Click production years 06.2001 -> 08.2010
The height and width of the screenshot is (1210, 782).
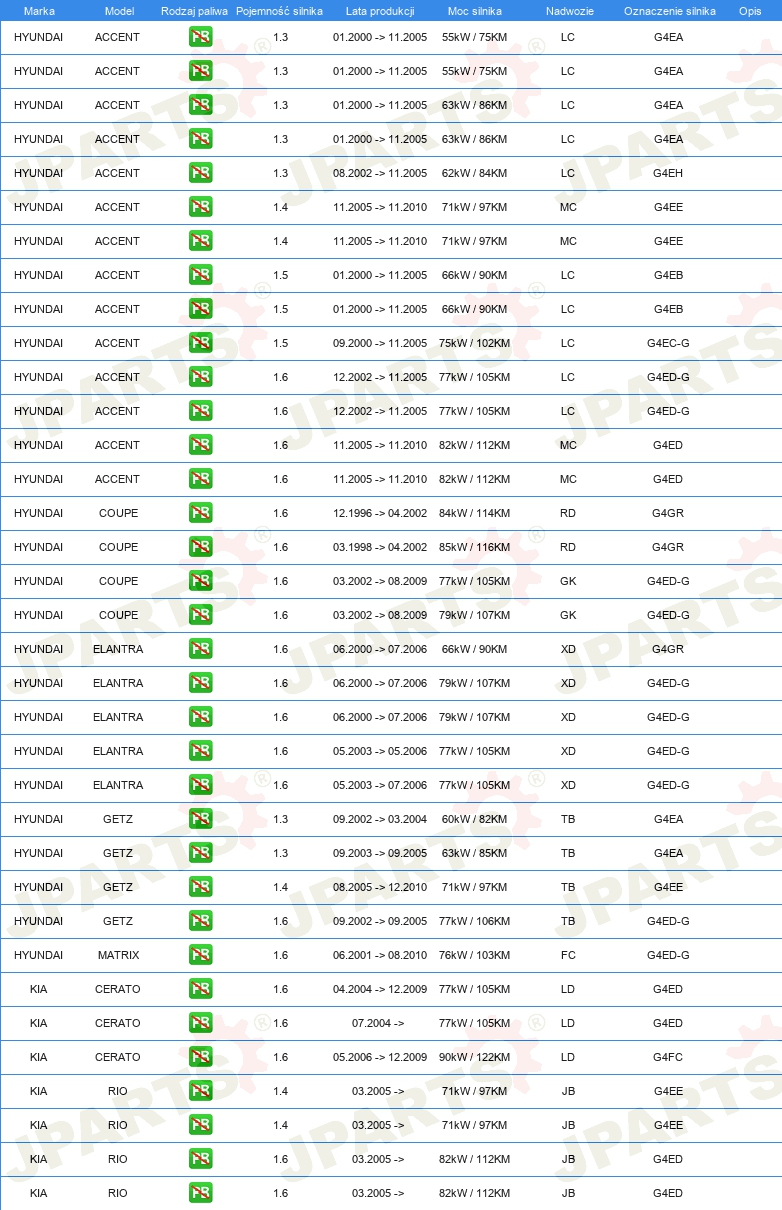[380, 955]
